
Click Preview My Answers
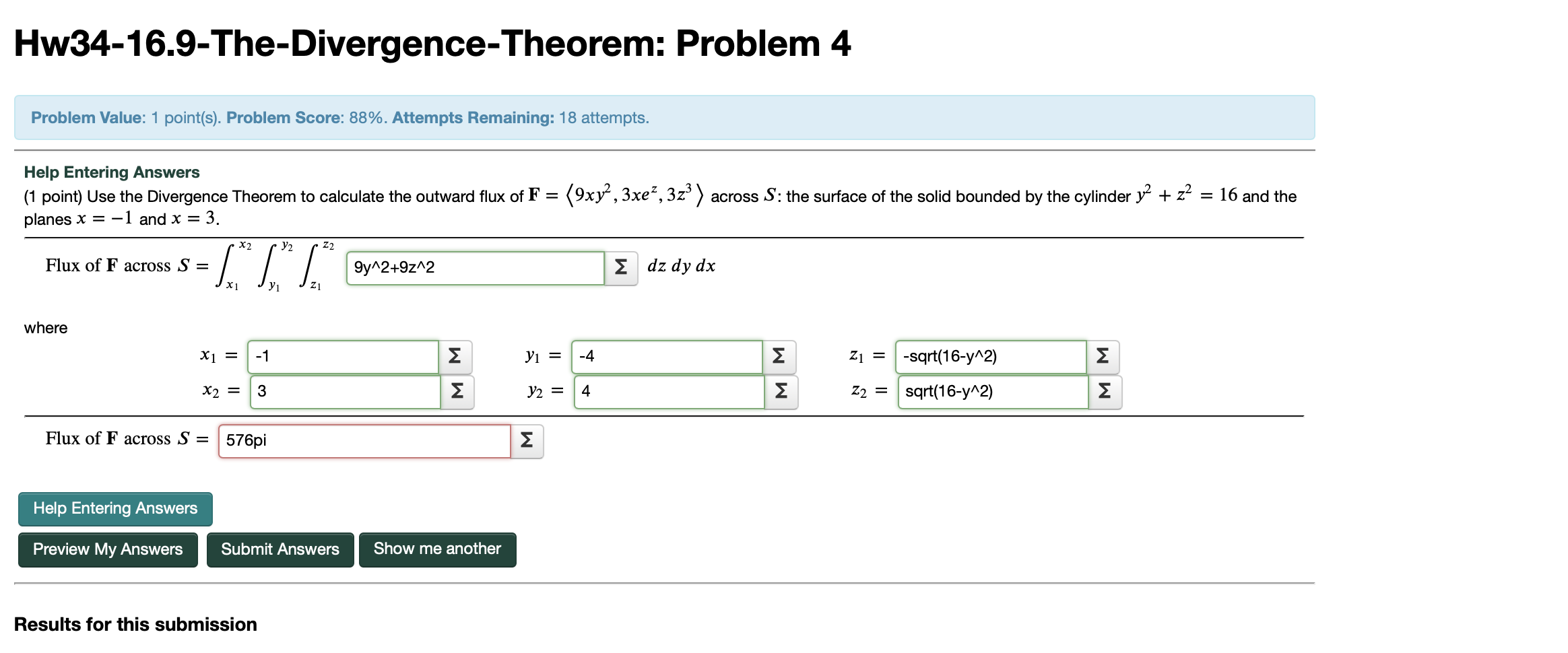tap(107, 549)
